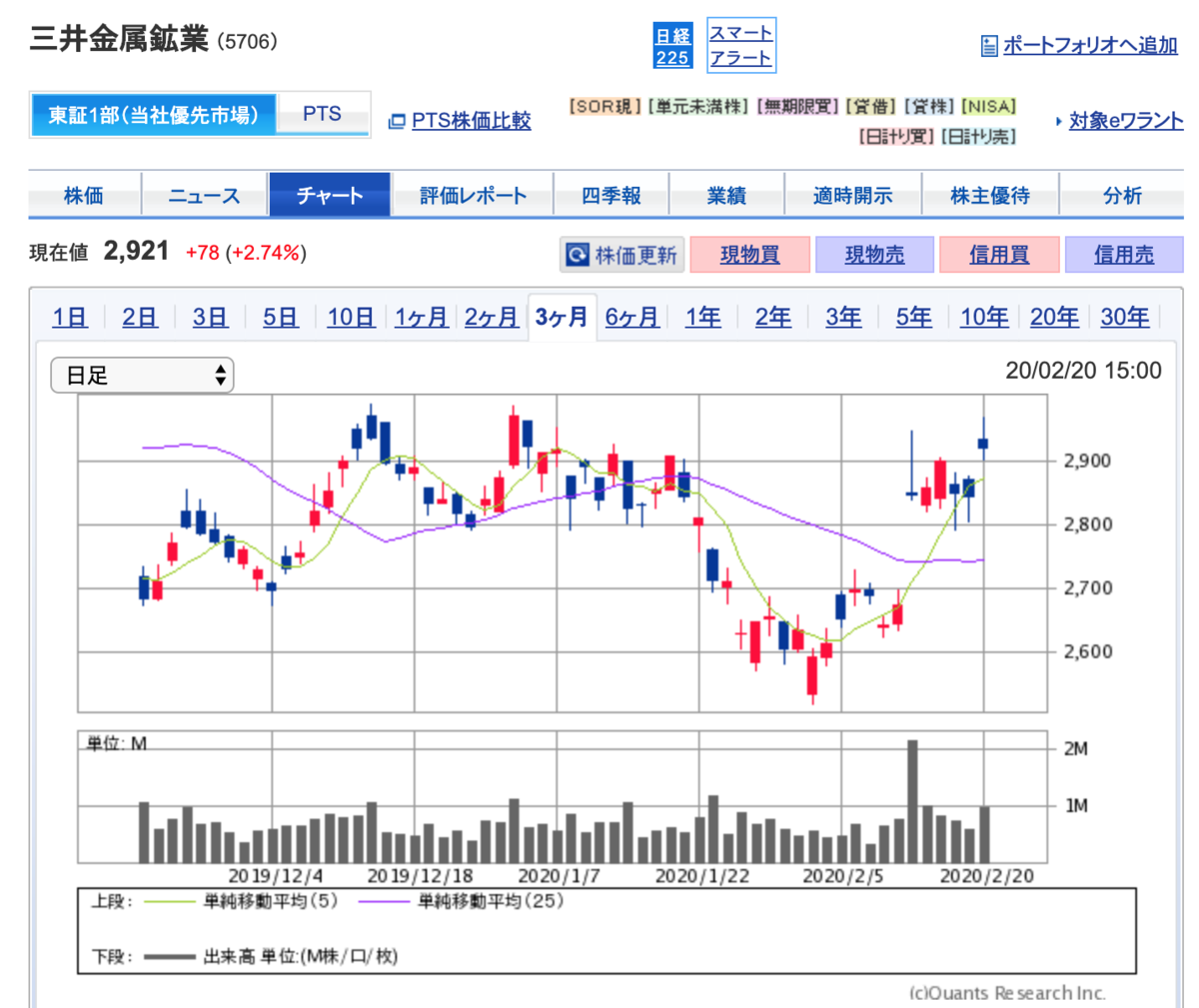This screenshot has width=1199, height=1008.
Task: Click the portfolio add document icon
Action: pos(989,46)
